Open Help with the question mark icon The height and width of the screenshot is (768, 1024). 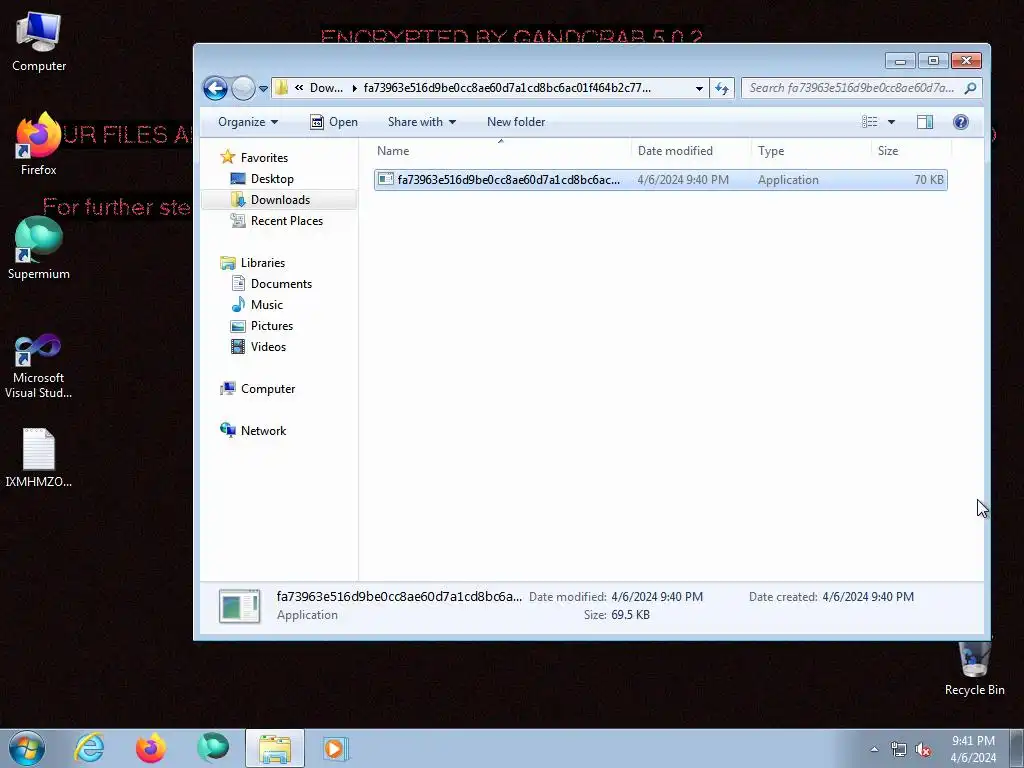coord(961,122)
